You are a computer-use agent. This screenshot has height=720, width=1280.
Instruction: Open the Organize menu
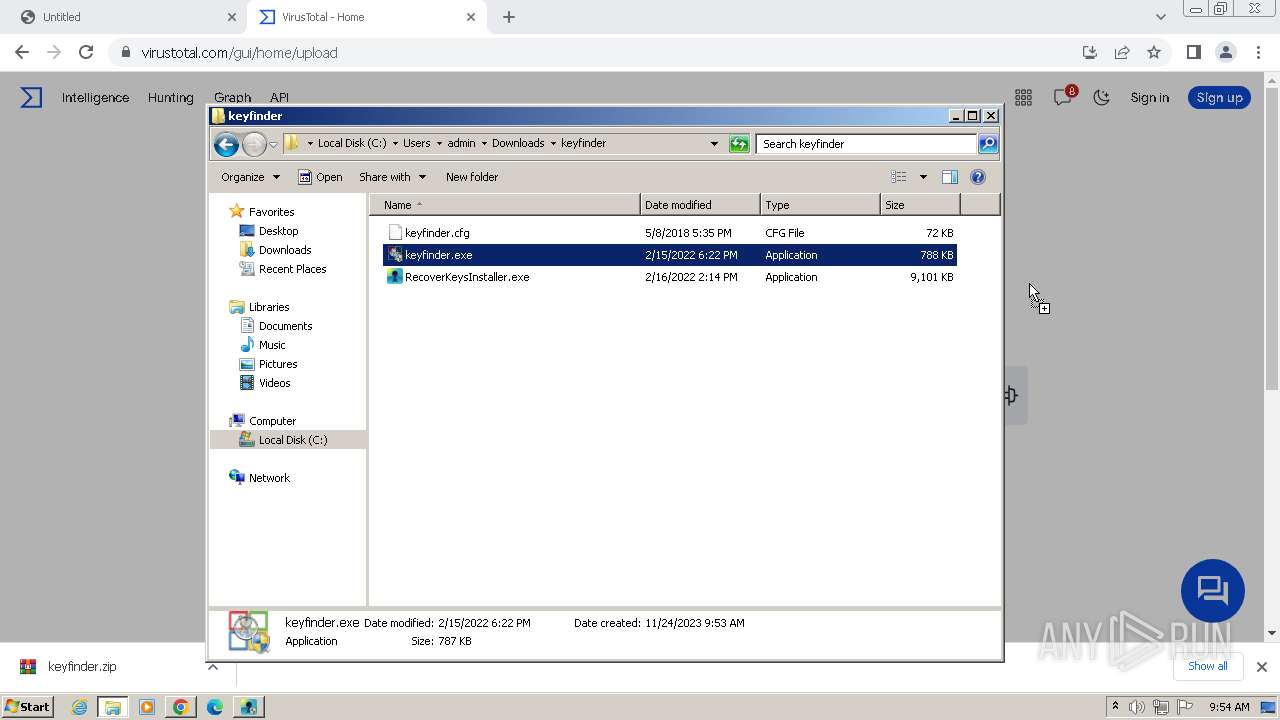click(x=250, y=177)
